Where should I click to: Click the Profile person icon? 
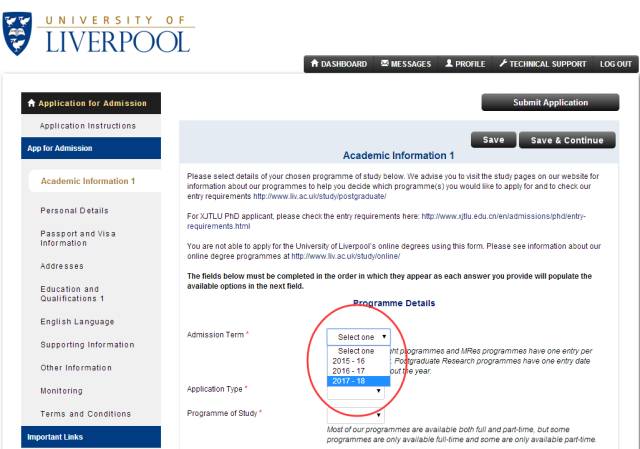coord(449,63)
